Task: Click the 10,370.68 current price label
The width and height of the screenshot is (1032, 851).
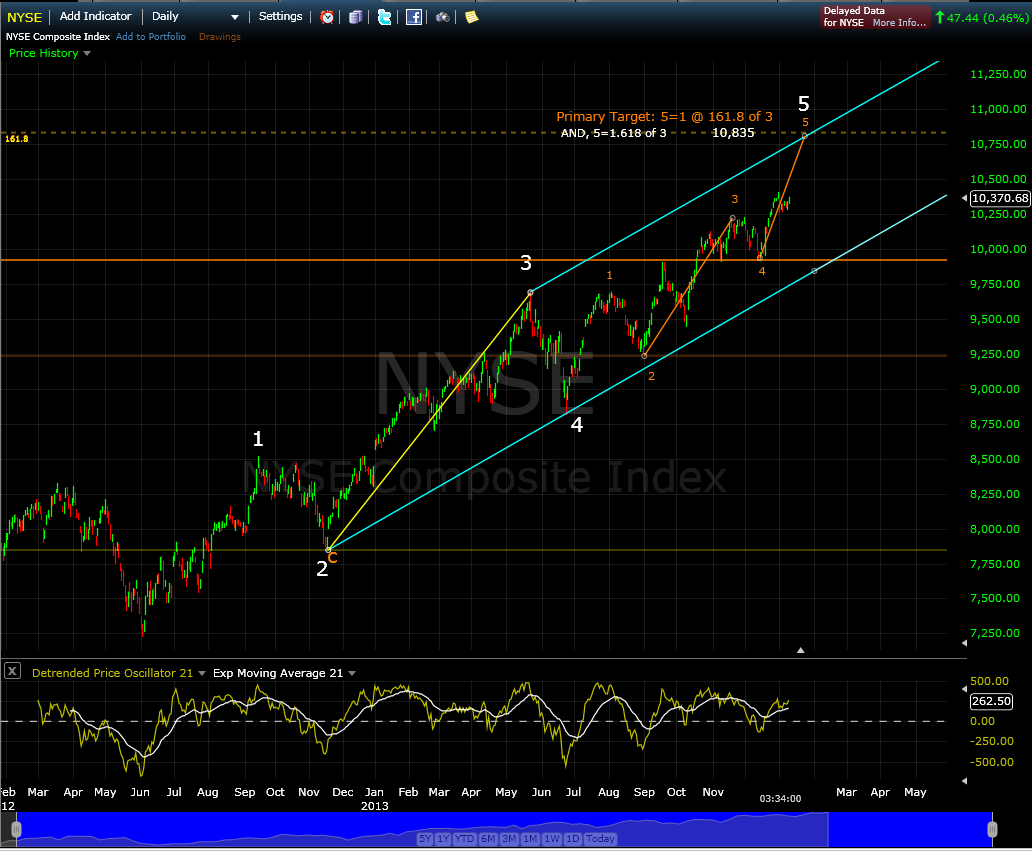Action: coord(1000,198)
